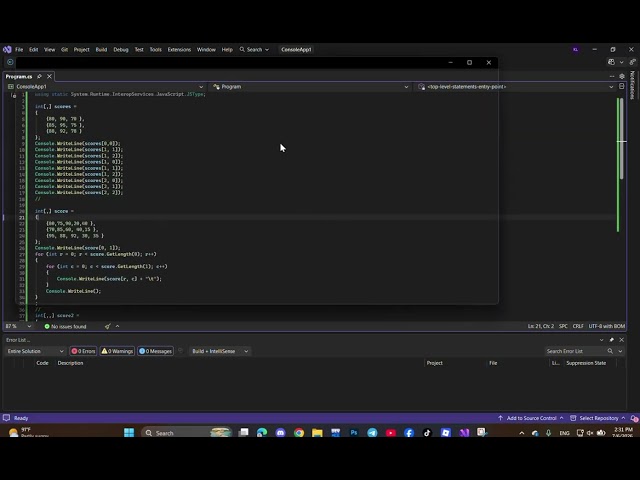Sort by the File column header
The width and height of the screenshot is (640, 480).
(493, 363)
